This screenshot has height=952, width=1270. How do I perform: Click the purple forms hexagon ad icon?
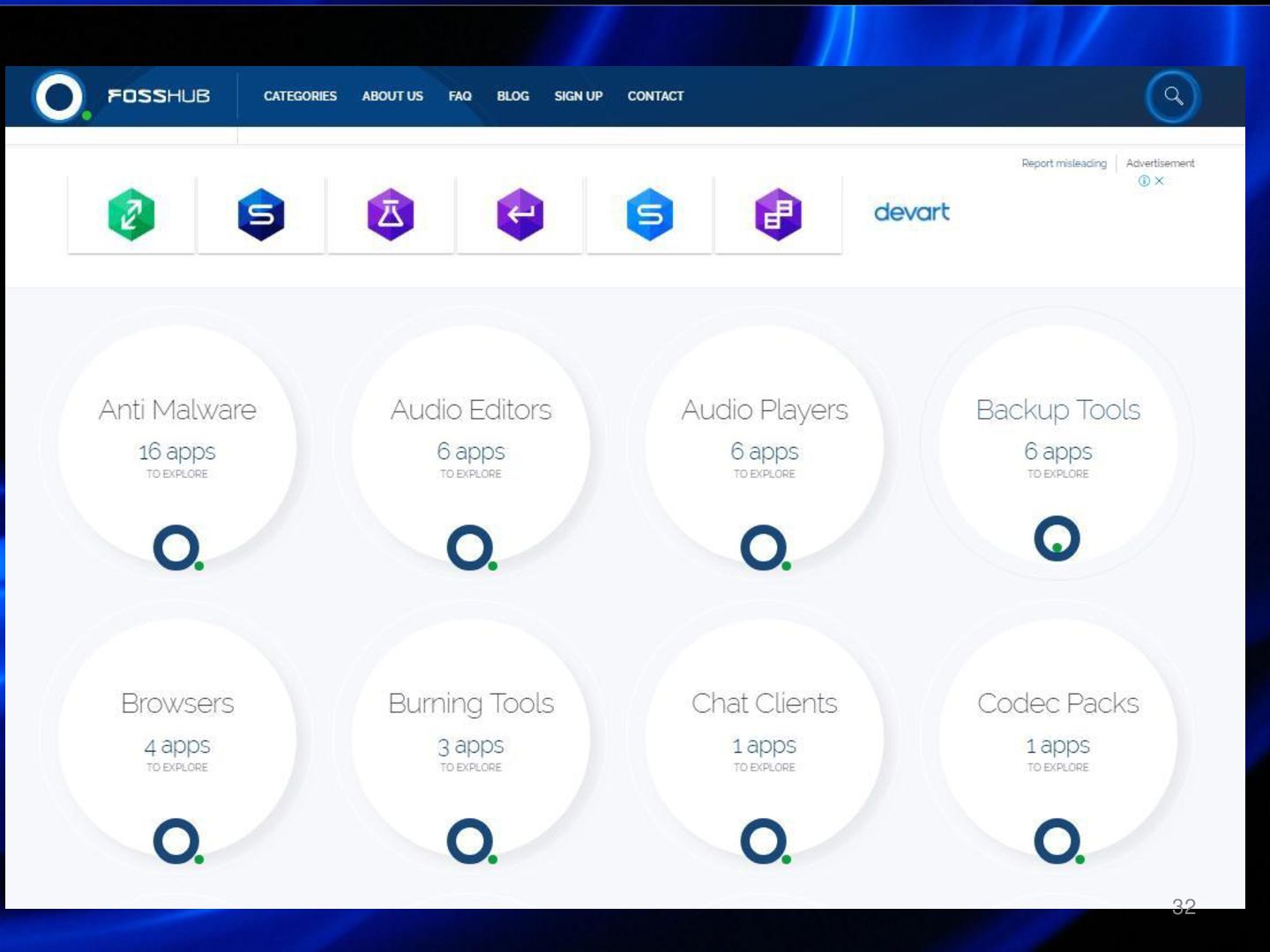click(779, 214)
